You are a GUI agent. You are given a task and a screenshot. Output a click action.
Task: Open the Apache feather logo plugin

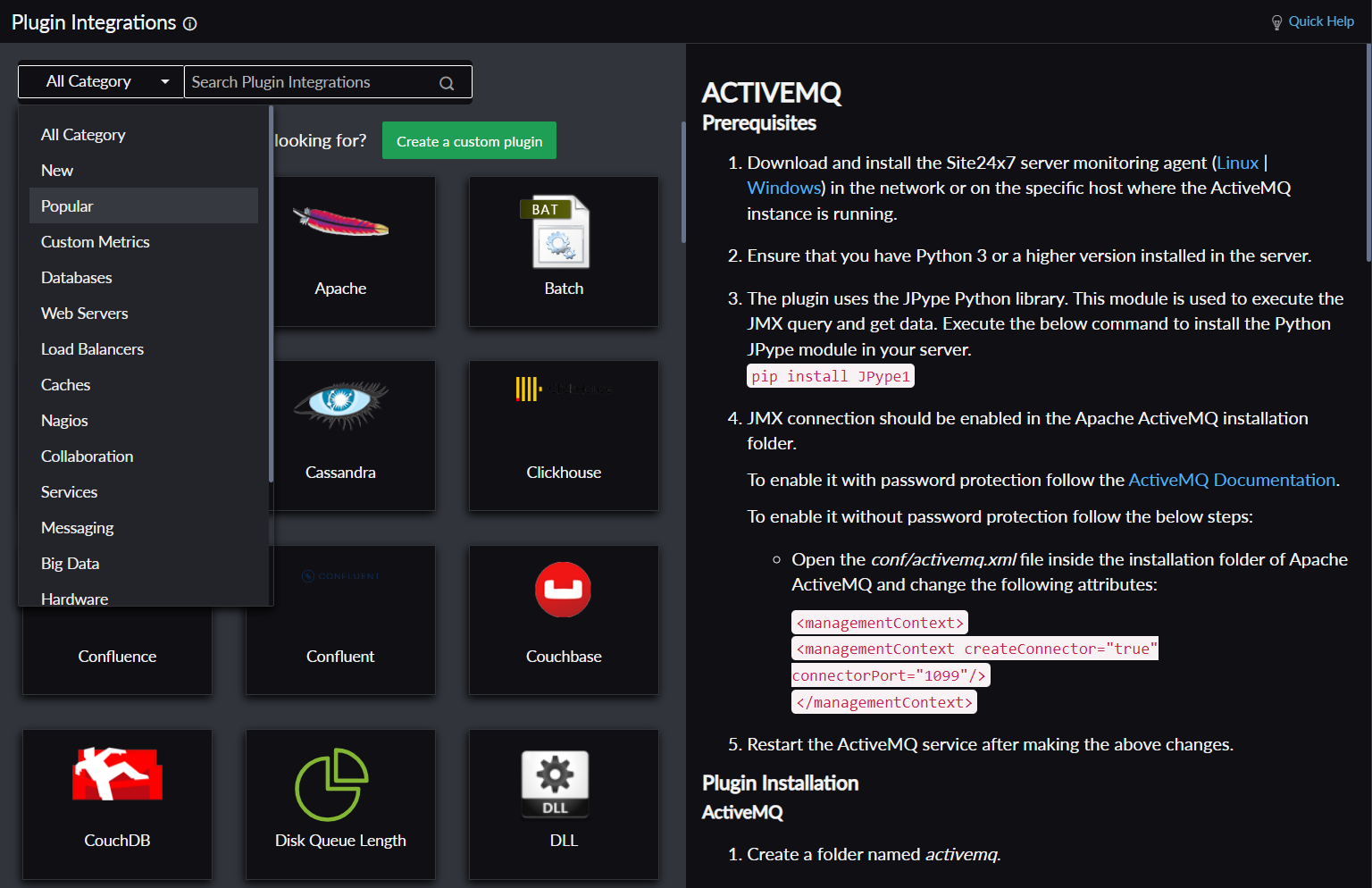click(x=340, y=222)
